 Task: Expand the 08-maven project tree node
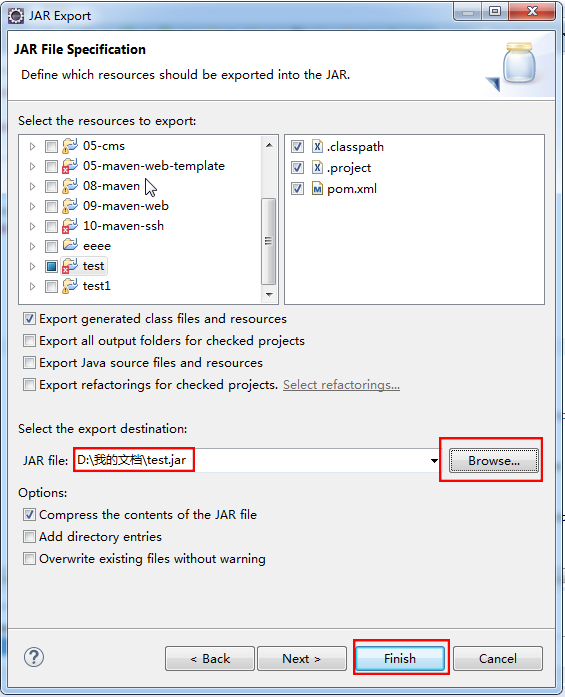click(32, 186)
